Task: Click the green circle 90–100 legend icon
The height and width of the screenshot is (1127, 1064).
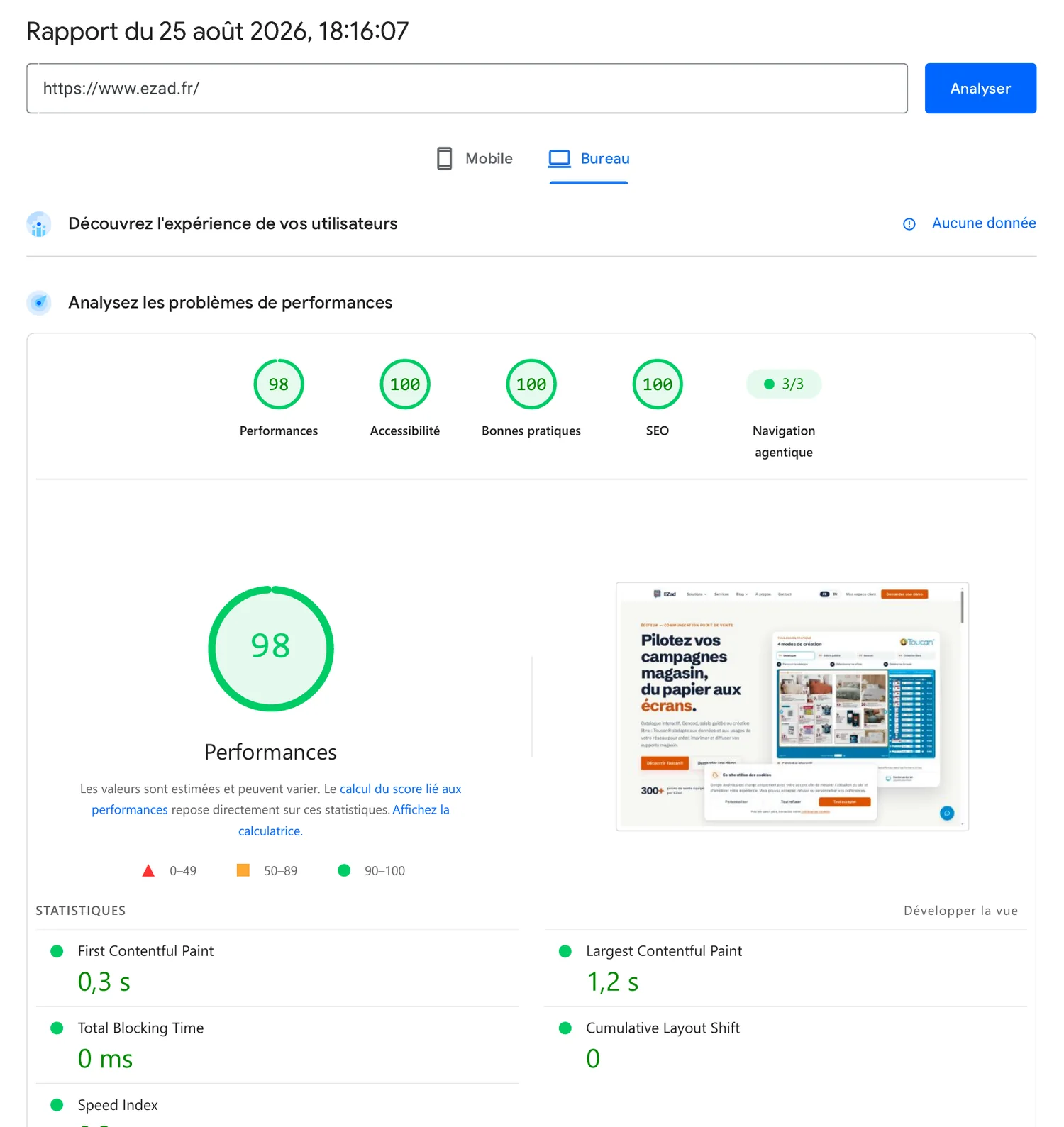Action: point(344,870)
